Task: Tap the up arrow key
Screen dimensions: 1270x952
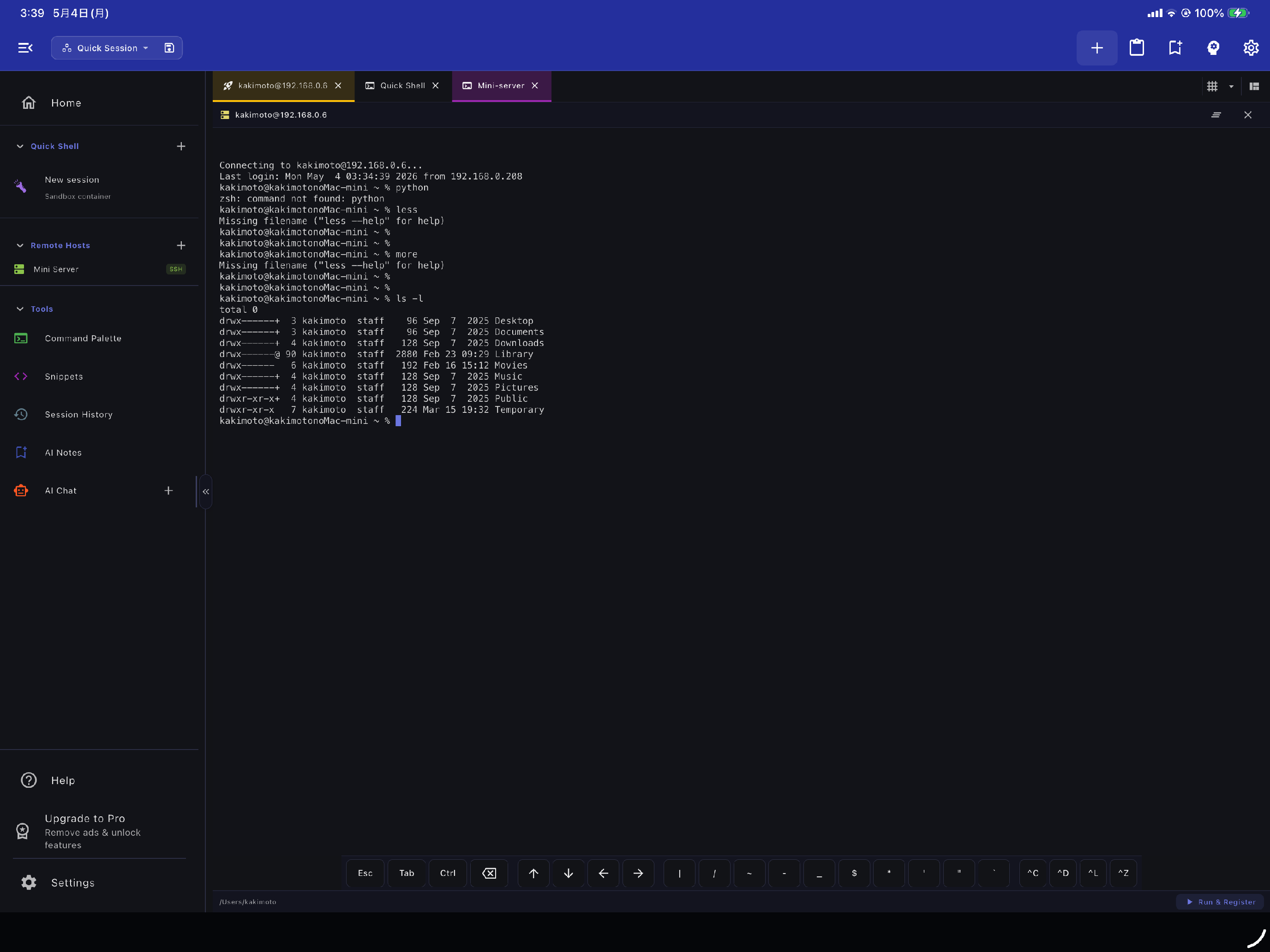Action: tap(533, 874)
